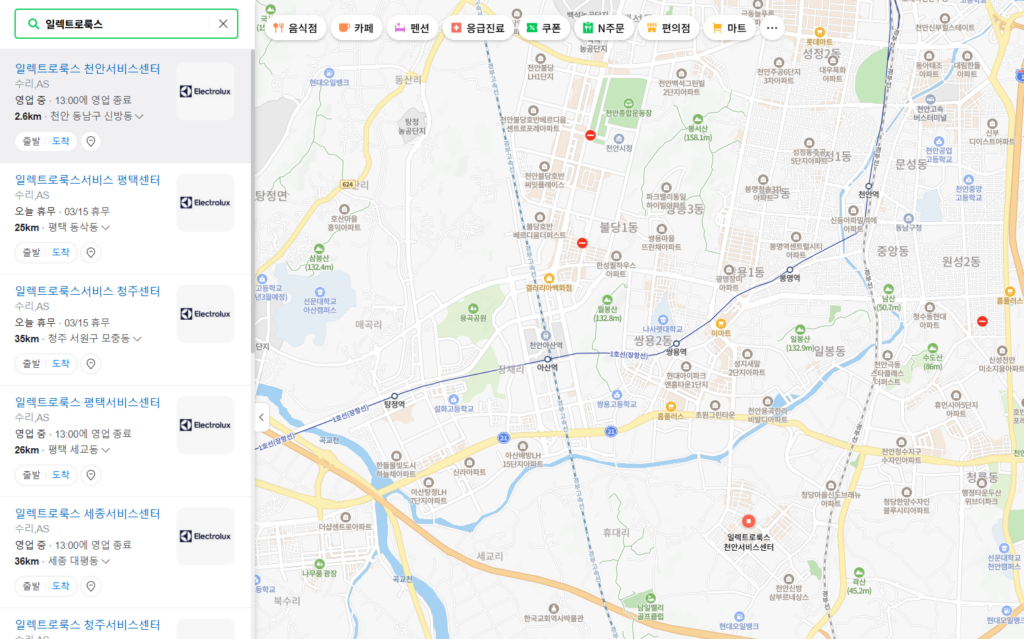This screenshot has height=639, width=1024.
Task: Expand the 세종 대평동 address chevron
Action: pyautogui.click(x=106, y=561)
